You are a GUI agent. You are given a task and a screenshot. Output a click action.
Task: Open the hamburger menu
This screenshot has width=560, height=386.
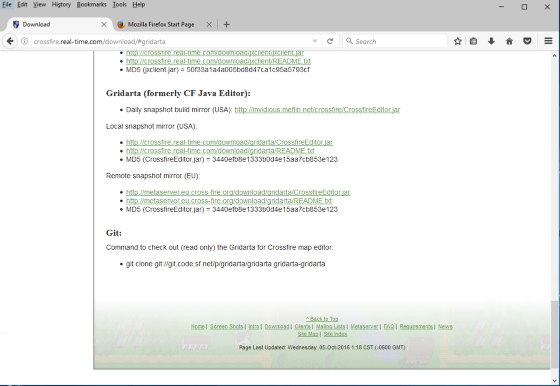click(x=548, y=41)
